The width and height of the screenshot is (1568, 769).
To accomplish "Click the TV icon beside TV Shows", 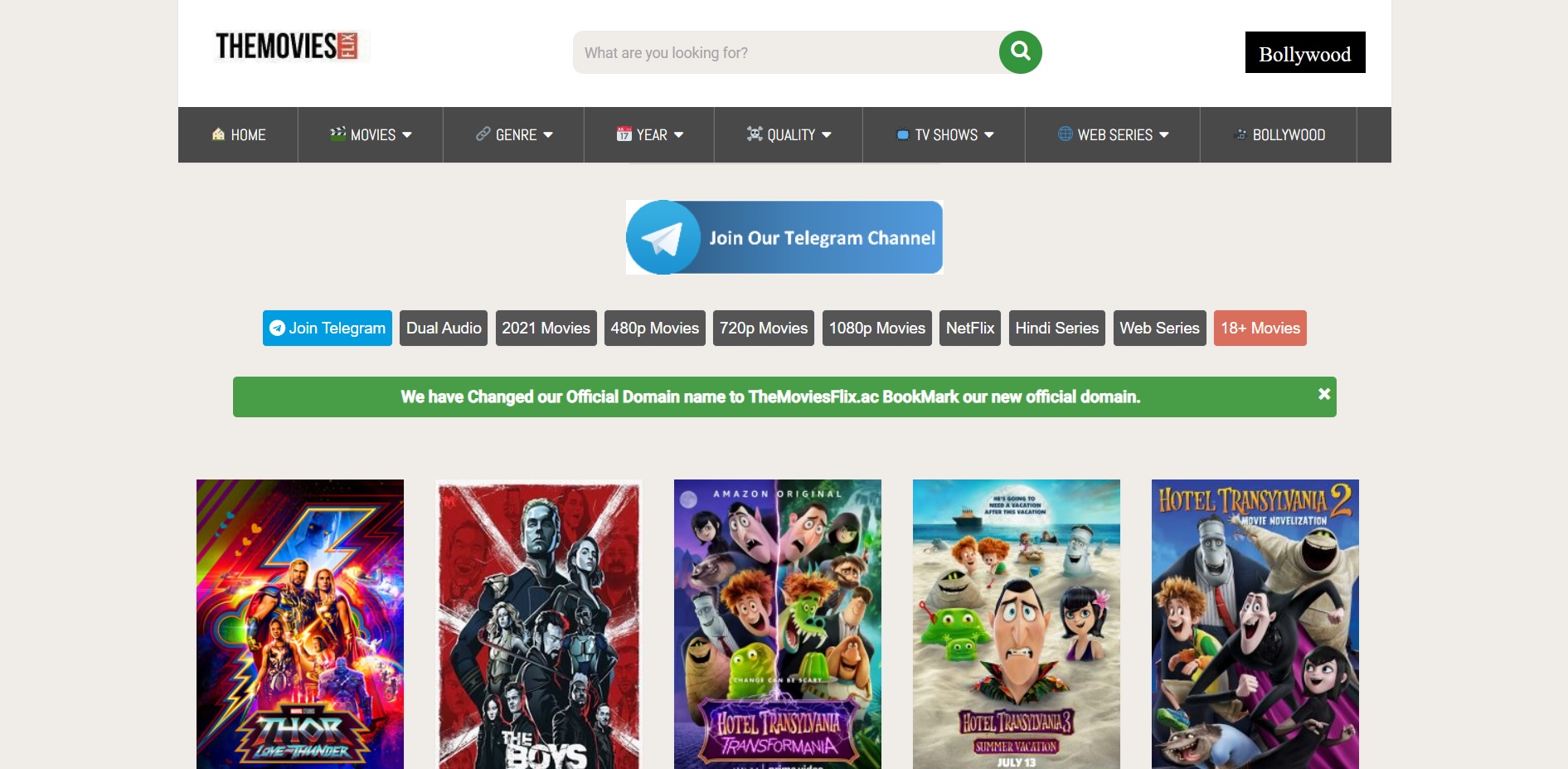I will tap(903, 134).
